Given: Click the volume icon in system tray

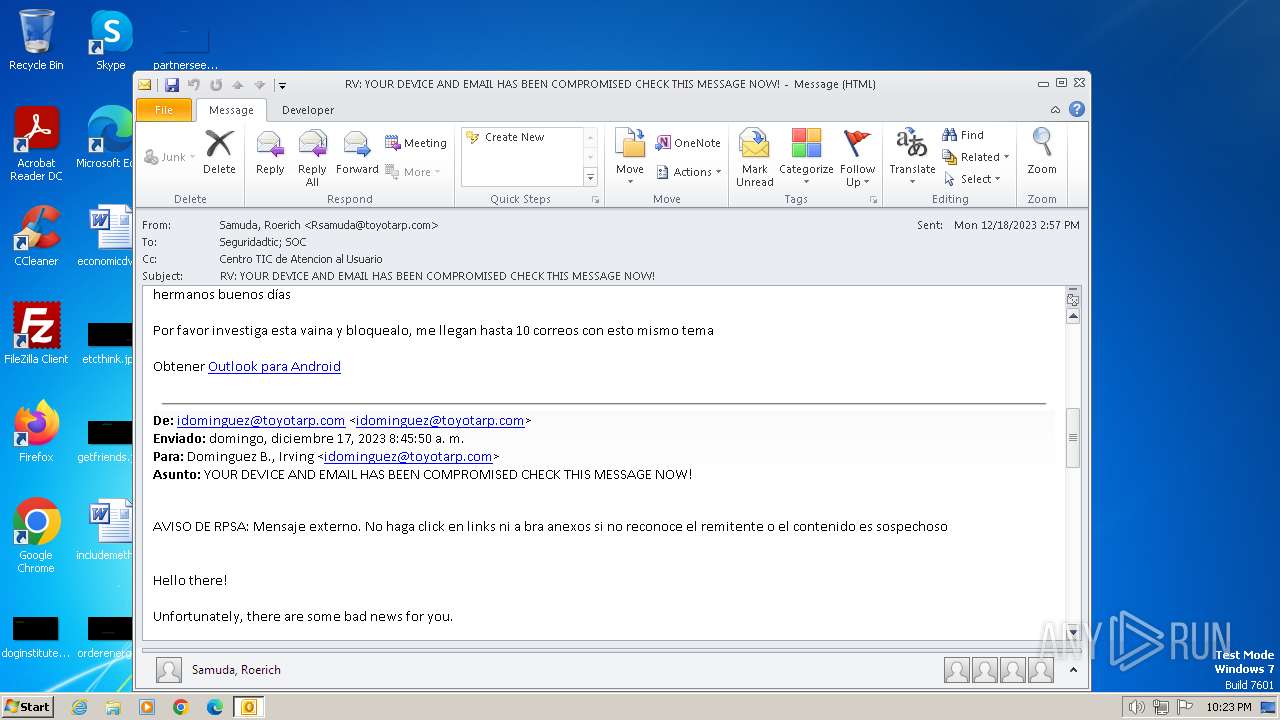Looking at the screenshot, I should [x=1136, y=707].
